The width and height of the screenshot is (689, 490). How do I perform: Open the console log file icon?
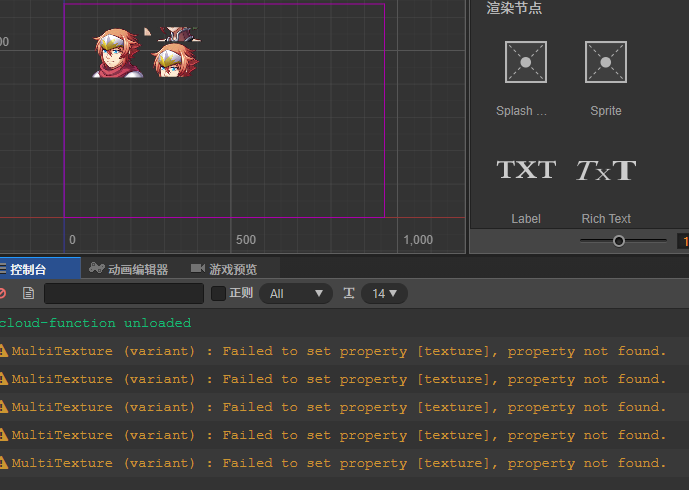tap(29, 293)
